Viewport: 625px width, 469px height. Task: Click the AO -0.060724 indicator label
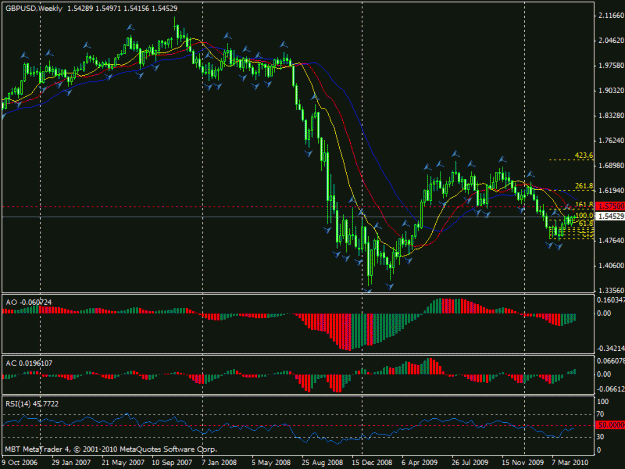click(x=28, y=302)
